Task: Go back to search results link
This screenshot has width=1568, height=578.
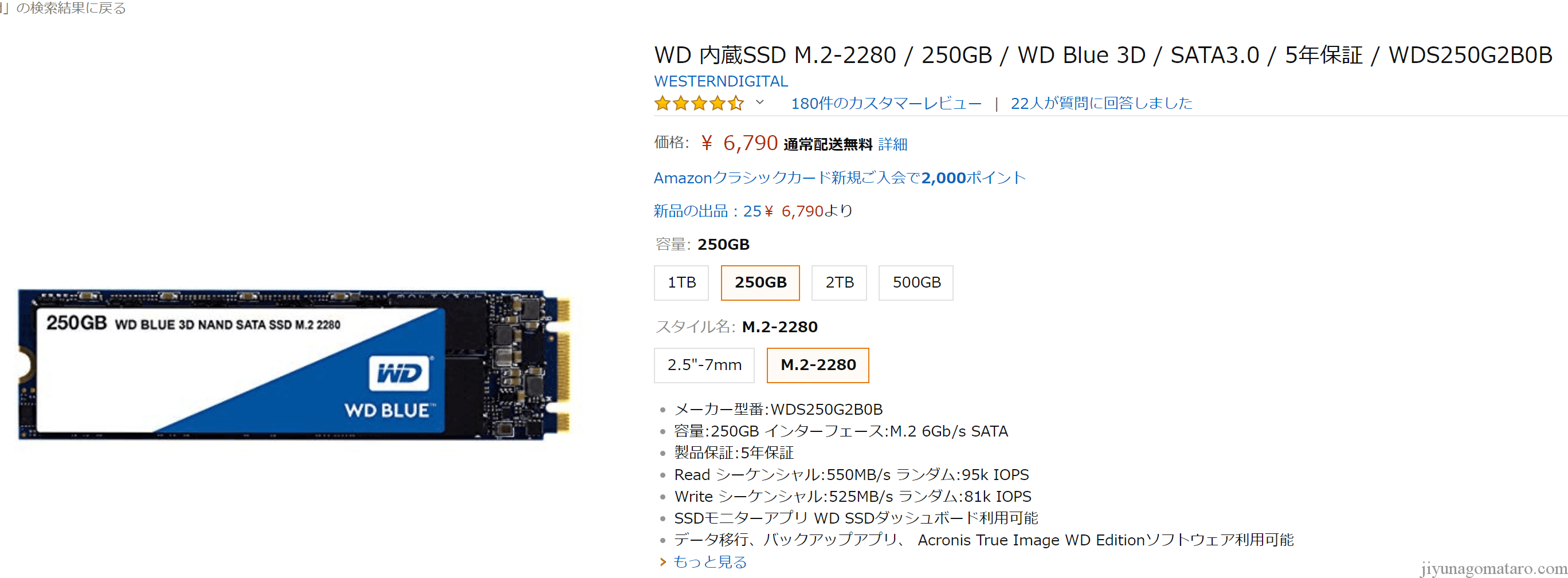Action: (x=63, y=8)
